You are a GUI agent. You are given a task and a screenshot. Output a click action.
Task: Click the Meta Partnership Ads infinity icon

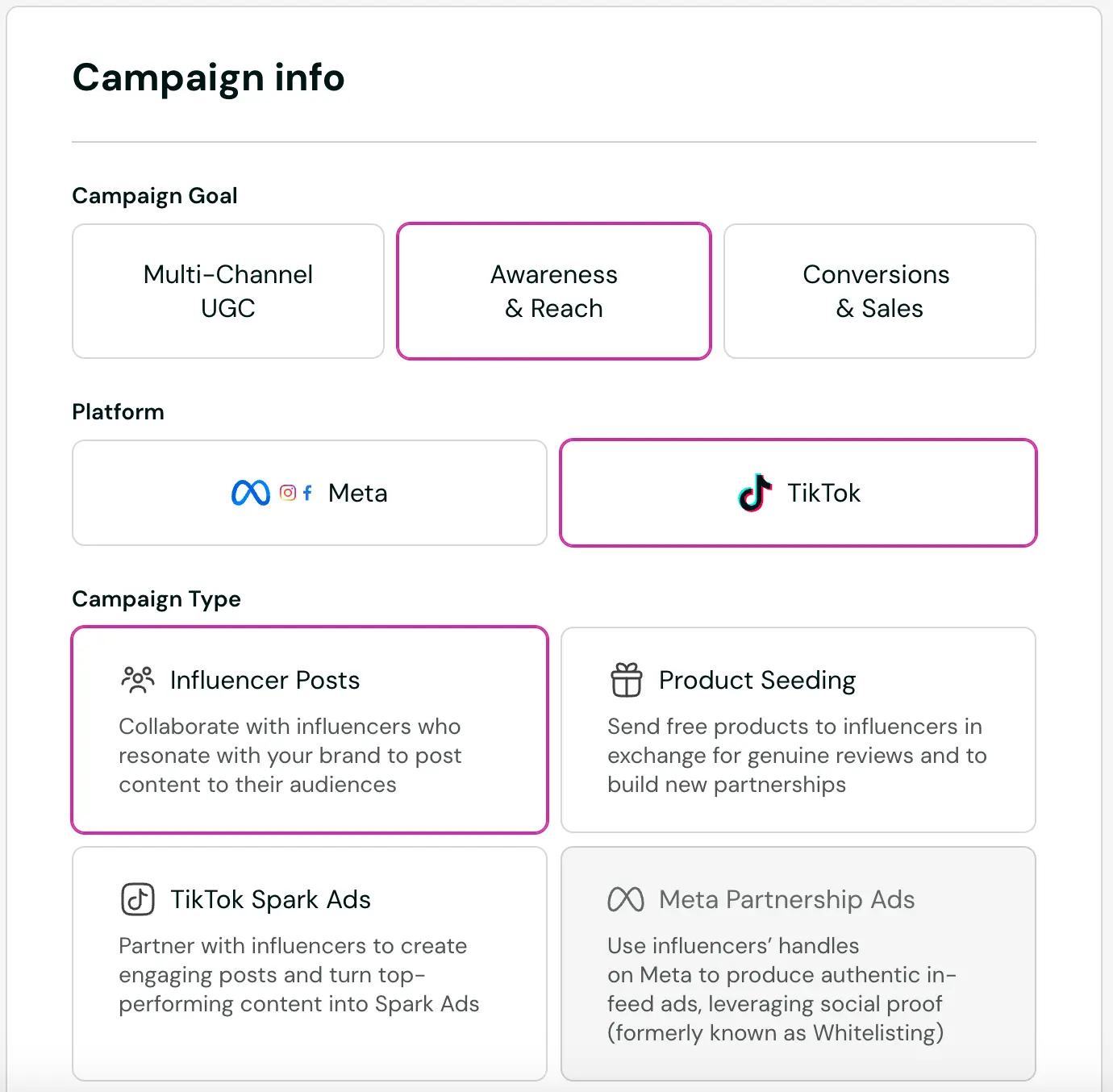point(626,899)
